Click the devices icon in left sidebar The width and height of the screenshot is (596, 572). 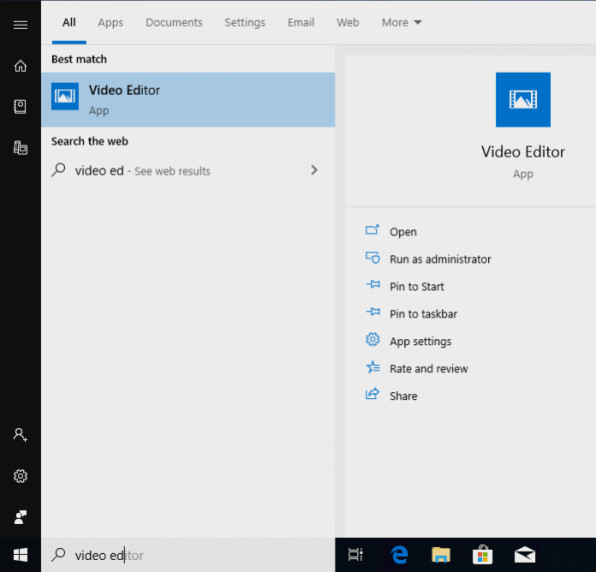pos(21,148)
